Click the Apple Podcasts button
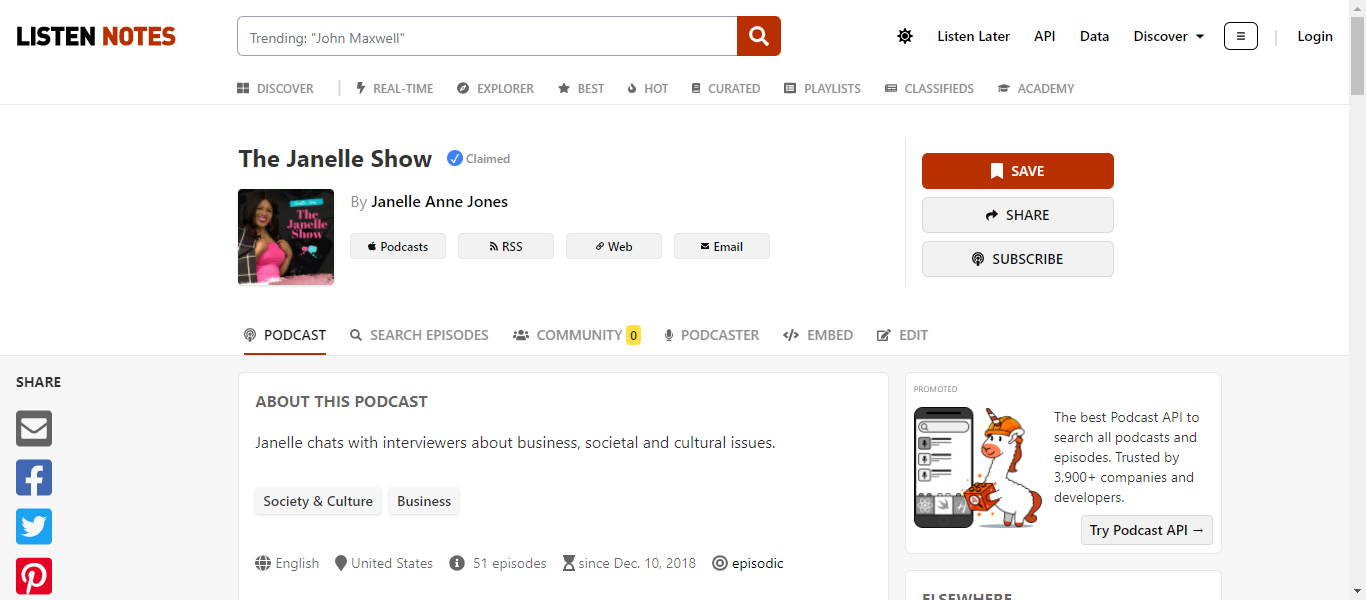The image size is (1366, 600). (x=398, y=246)
